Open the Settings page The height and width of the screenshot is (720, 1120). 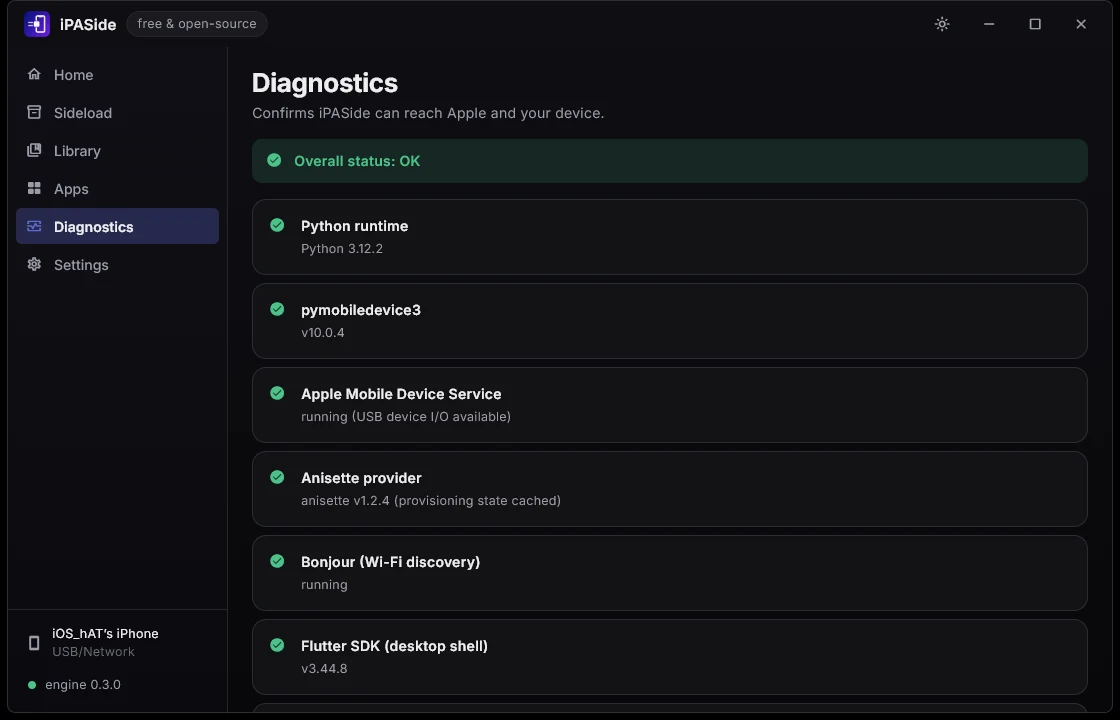[117, 264]
